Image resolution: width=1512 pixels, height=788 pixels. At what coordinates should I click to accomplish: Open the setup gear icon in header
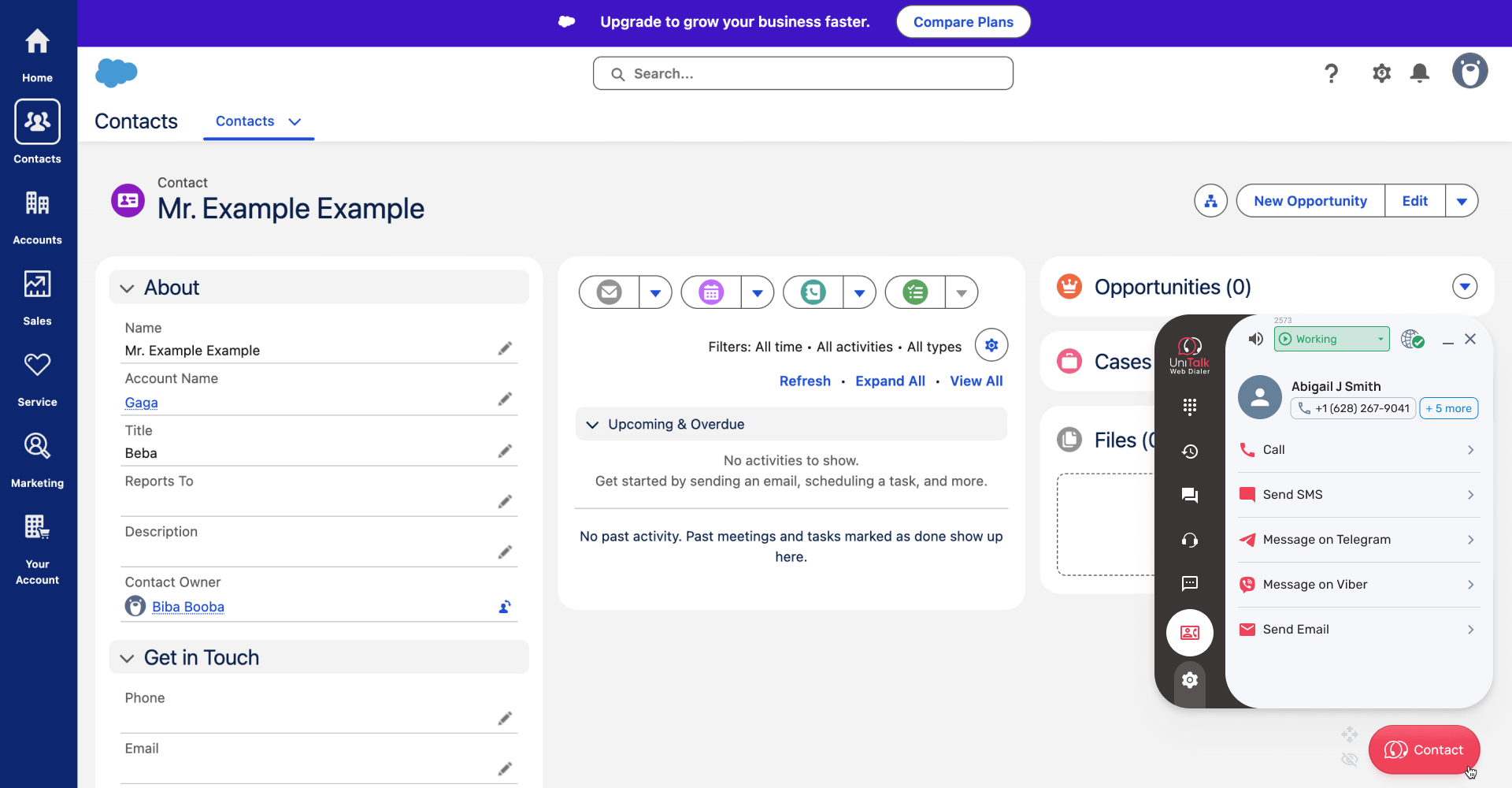click(1381, 73)
